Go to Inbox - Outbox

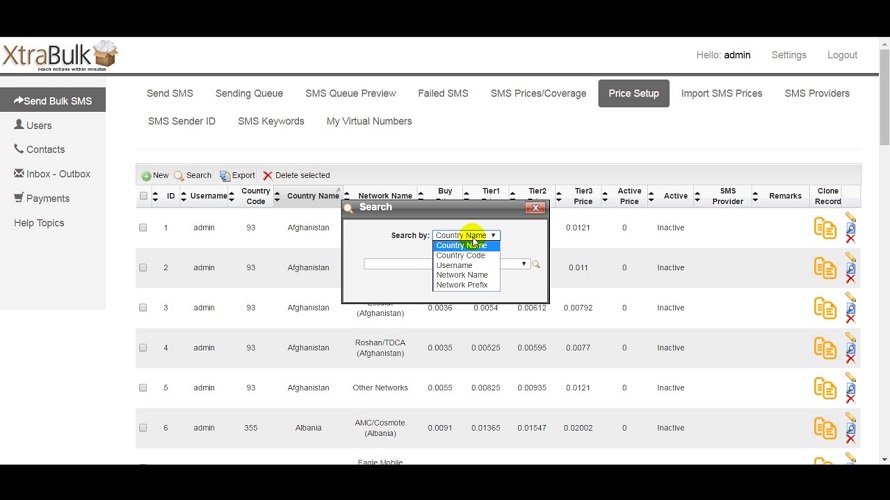(52, 174)
